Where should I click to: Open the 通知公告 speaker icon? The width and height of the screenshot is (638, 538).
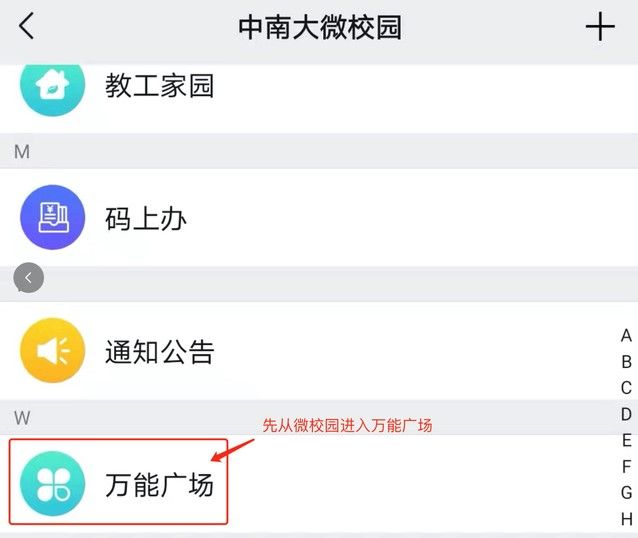pyautogui.click(x=52, y=351)
